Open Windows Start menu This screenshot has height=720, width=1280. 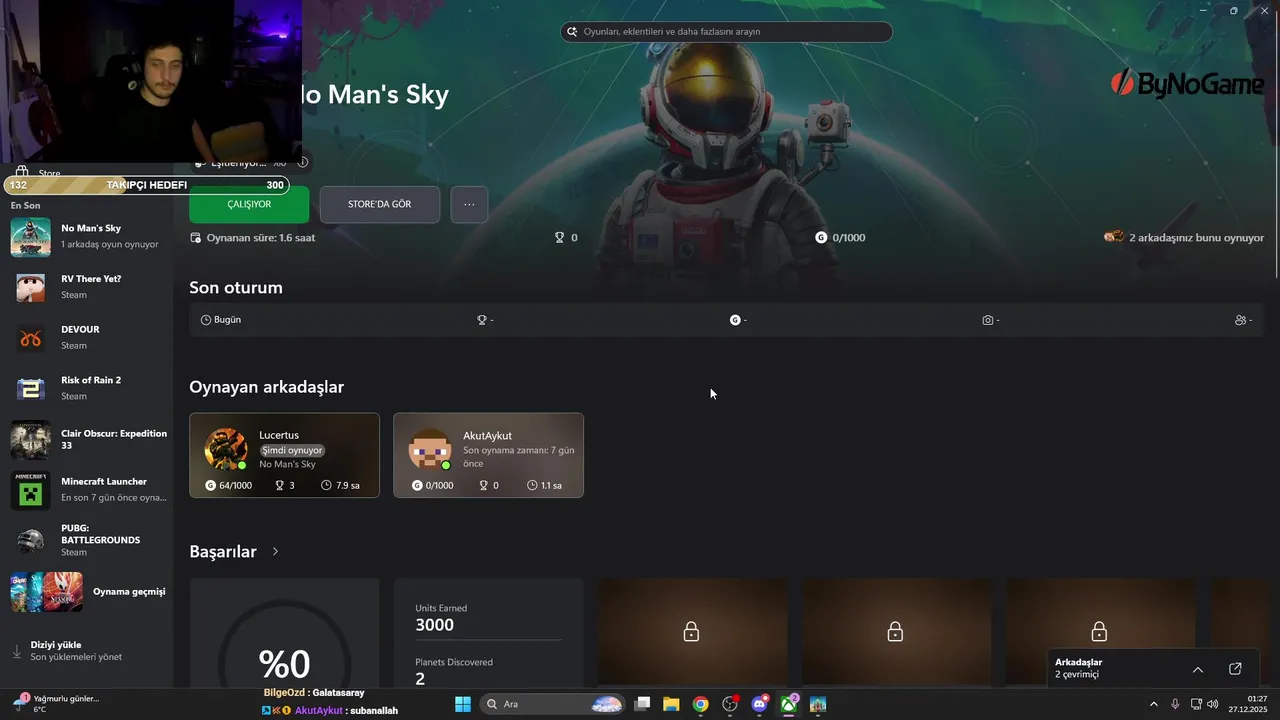[463, 704]
